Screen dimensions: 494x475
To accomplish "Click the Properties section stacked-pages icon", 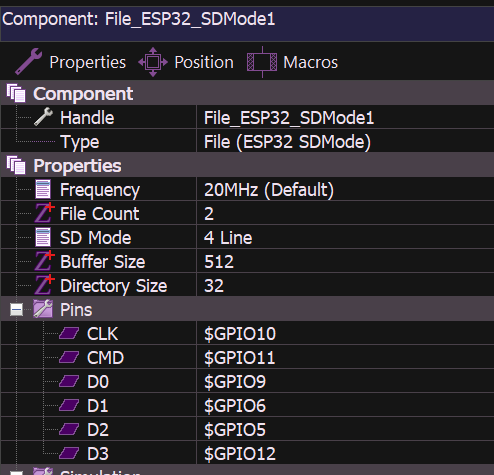I will [16, 165].
